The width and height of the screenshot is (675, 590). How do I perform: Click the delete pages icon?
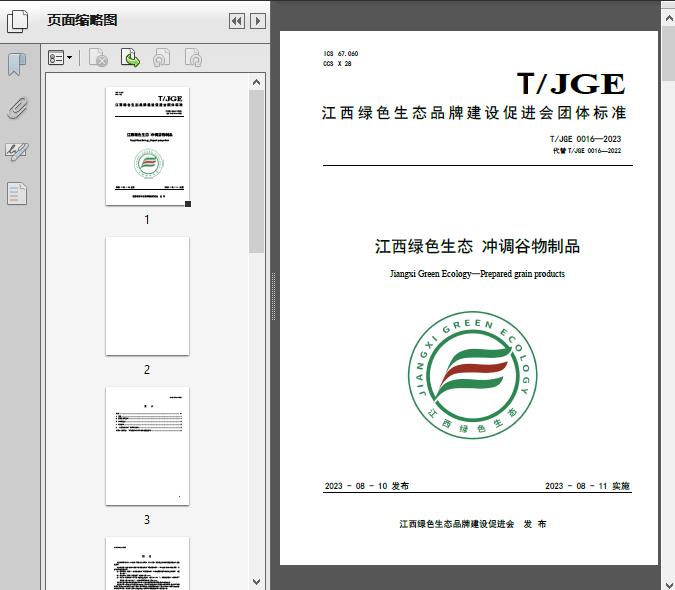98,58
